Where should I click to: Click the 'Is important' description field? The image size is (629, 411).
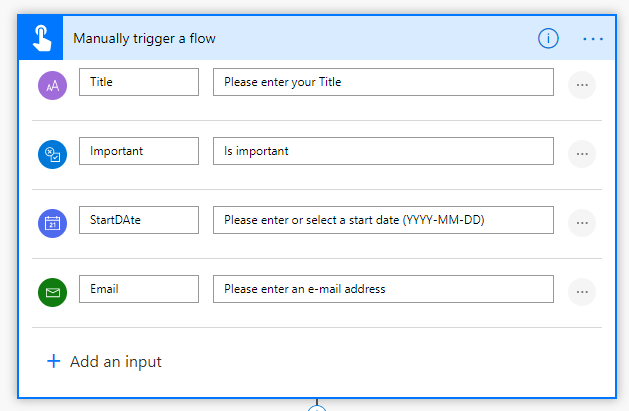383,151
